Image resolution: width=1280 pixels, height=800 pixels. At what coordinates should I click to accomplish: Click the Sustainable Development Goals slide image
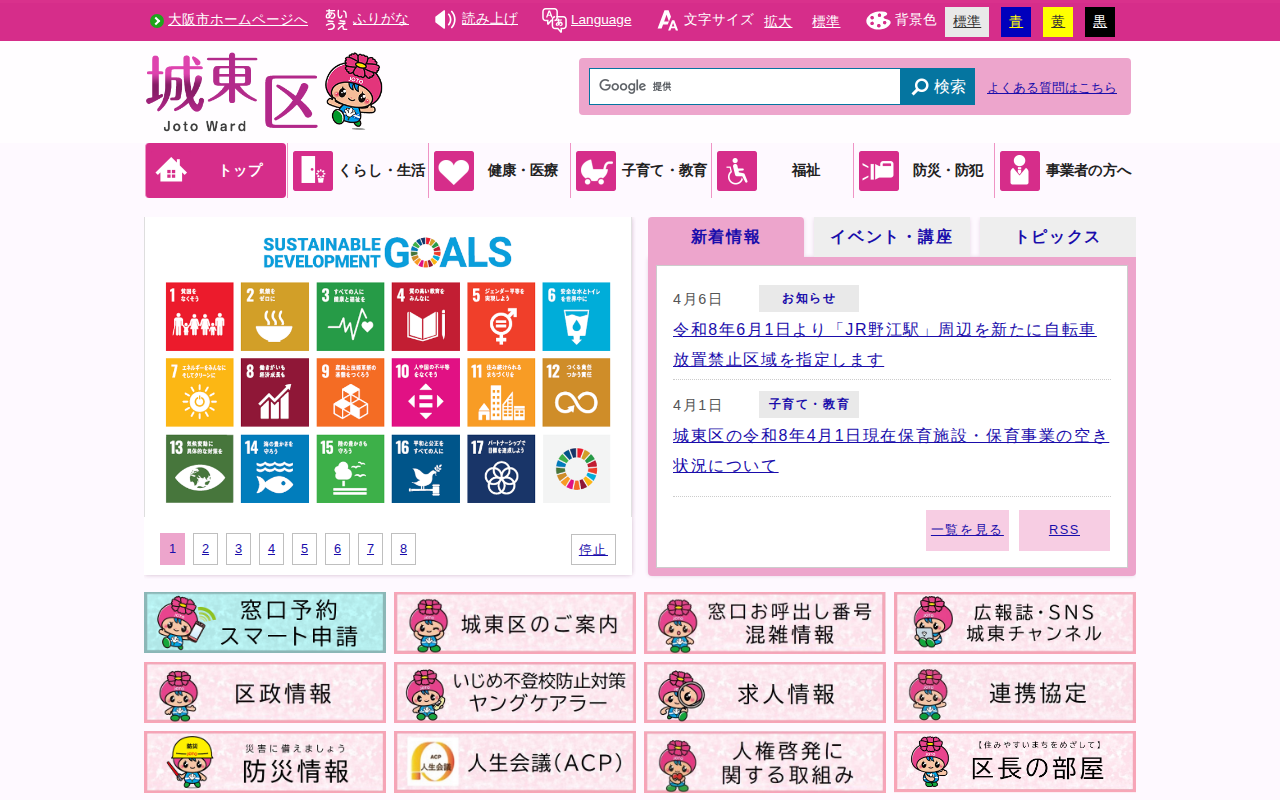tap(388, 367)
